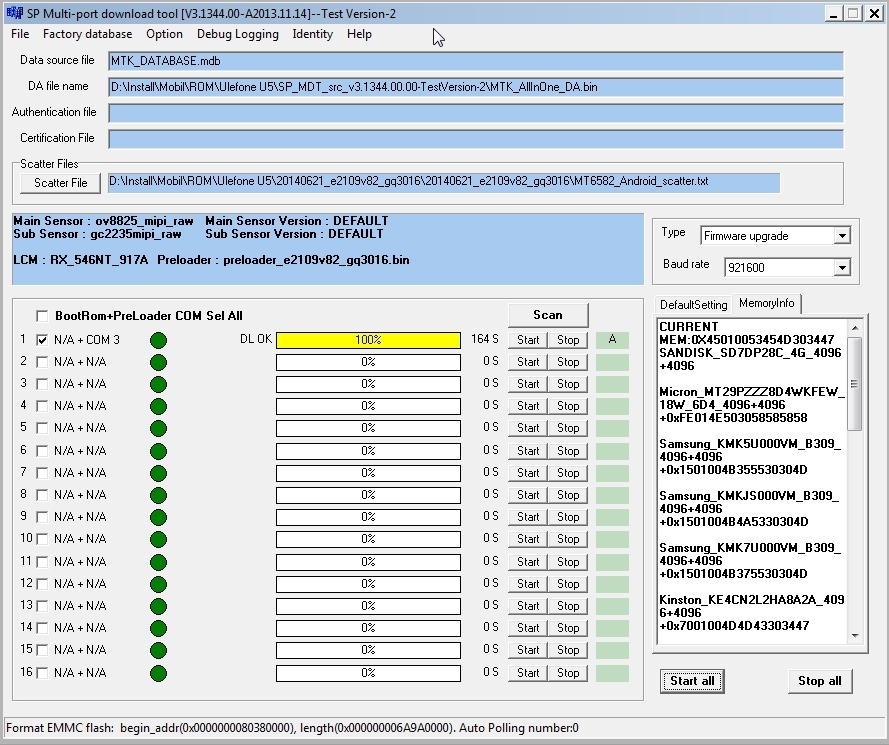
Task: Click the green status indicator for port 1
Action: 158,341
